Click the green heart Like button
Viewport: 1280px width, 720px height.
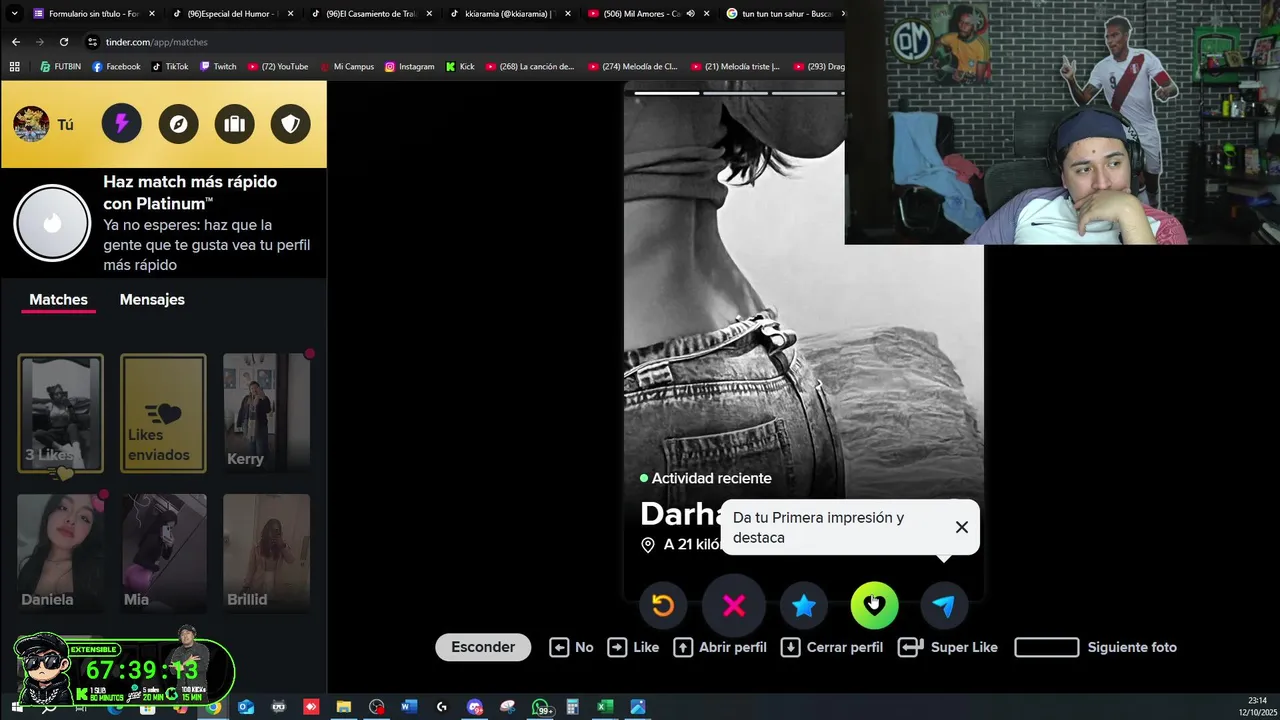pyautogui.click(x=874, y=606)
